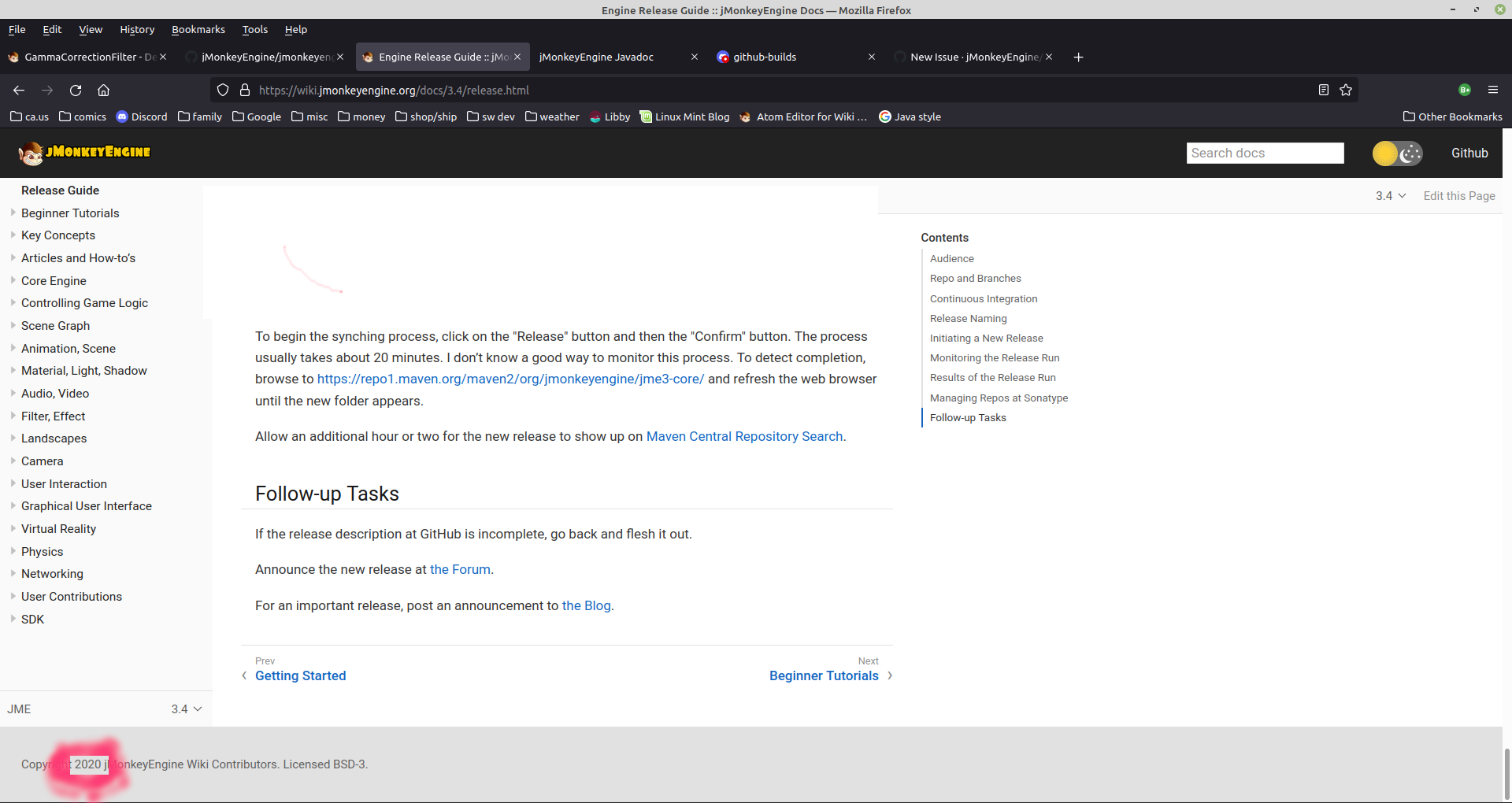The width and height of the screenshot is (1512, 803).
Task: Toggle reader view icon in address bar
Action: tap(1324, 90)
